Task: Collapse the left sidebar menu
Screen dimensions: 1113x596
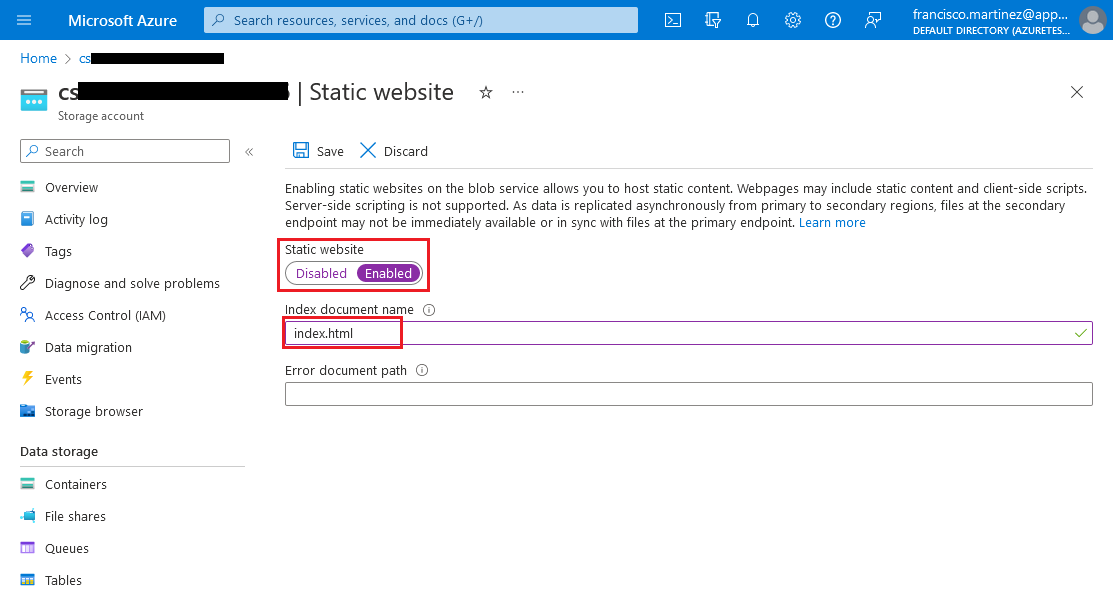Action: [249, 152]
